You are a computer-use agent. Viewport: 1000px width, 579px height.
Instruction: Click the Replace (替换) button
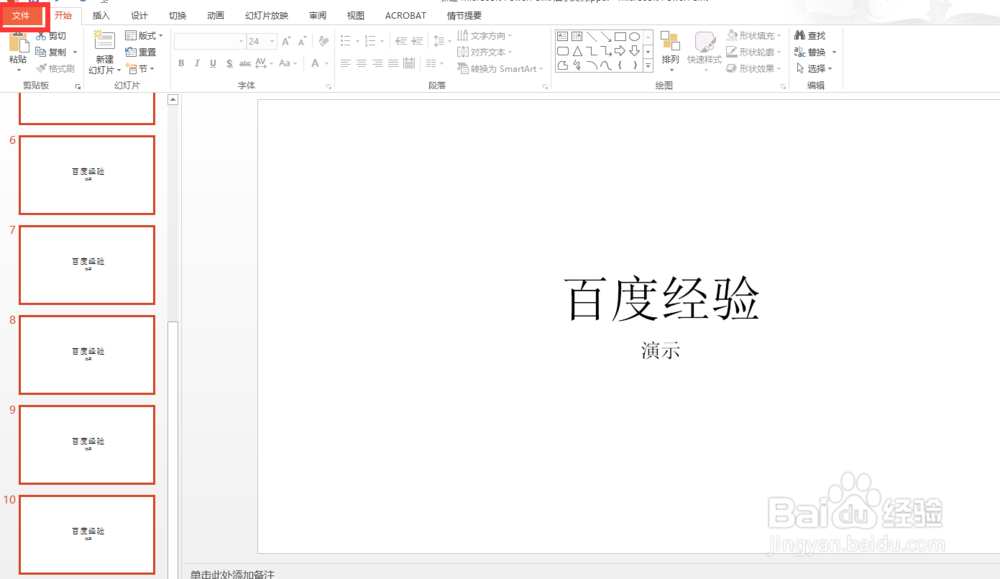coord(814,52)
